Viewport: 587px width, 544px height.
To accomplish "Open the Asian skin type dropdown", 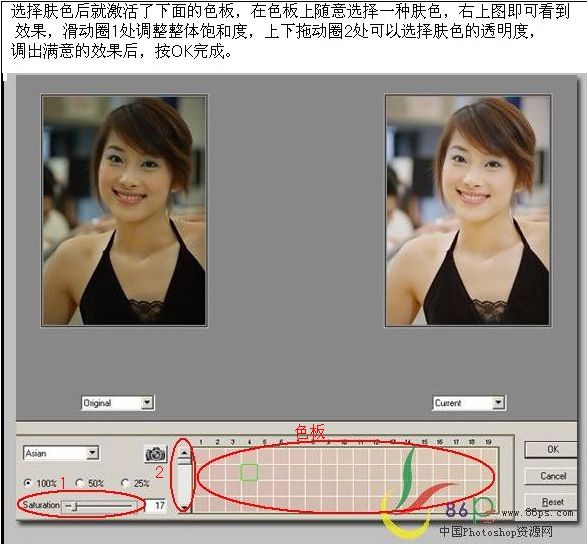I will pyautogui.click(x=92, y=453).
